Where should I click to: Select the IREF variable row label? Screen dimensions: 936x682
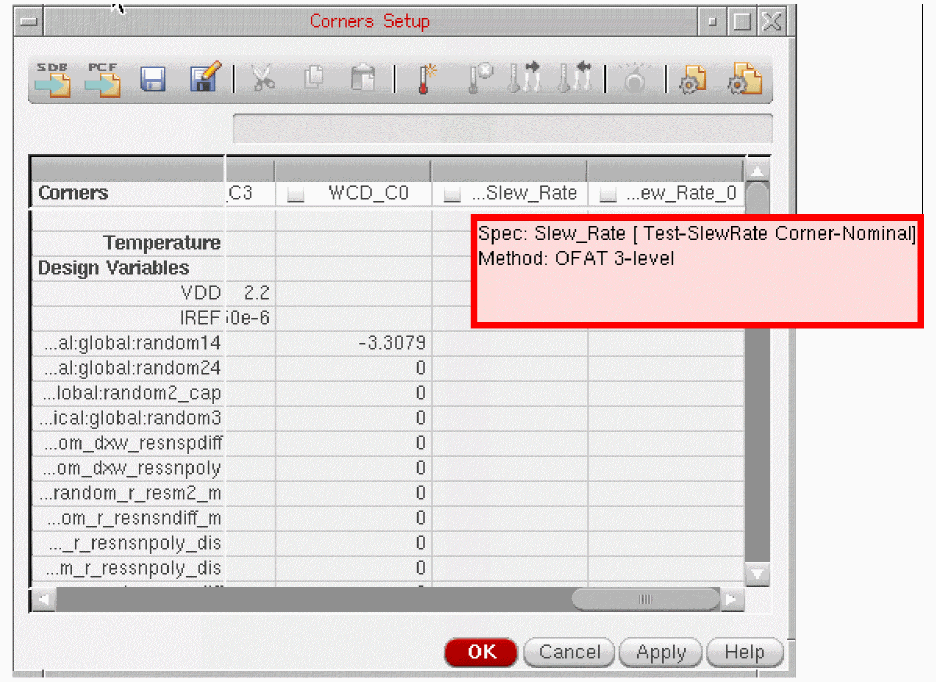[200, 318]
